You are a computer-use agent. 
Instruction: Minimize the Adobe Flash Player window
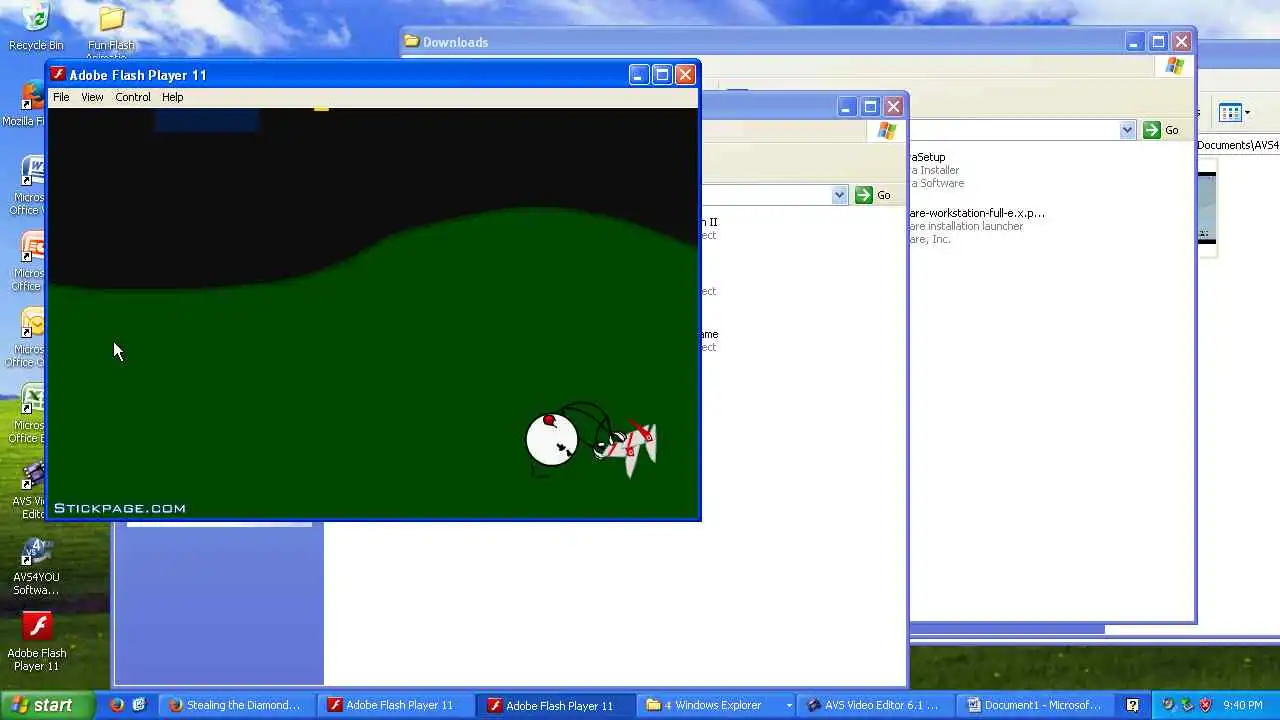638,75
